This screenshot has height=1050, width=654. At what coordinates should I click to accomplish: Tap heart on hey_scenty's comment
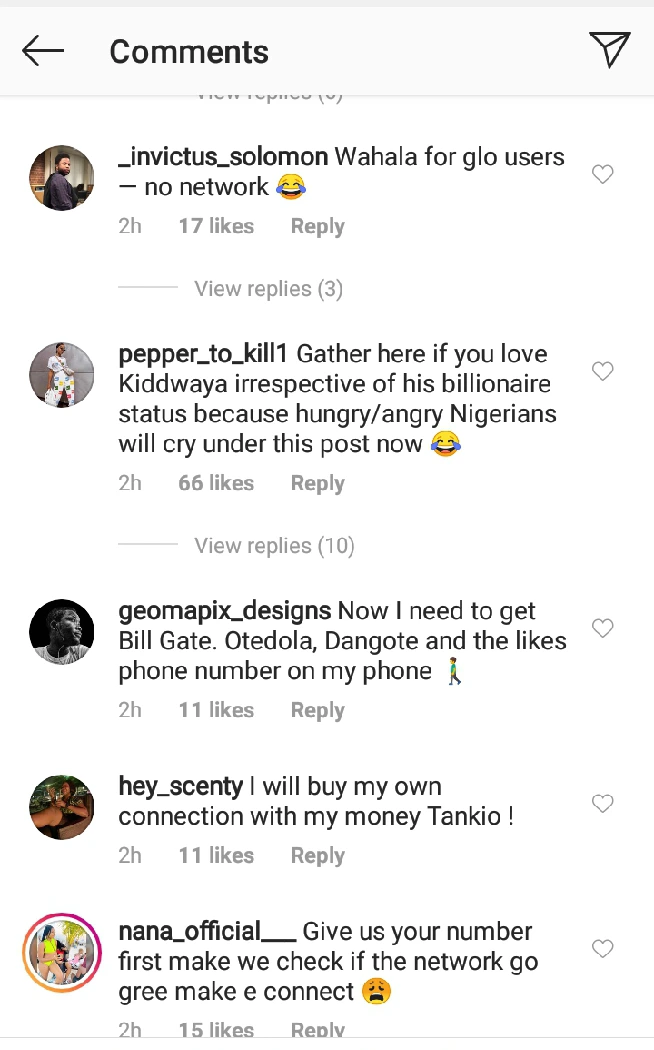(x=602, y=803)
